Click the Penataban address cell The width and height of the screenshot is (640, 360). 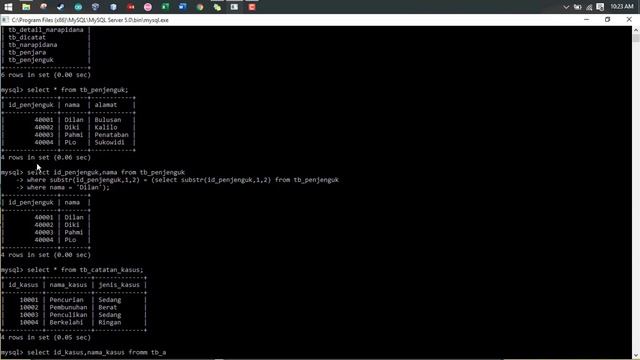[x=111, y=135]
